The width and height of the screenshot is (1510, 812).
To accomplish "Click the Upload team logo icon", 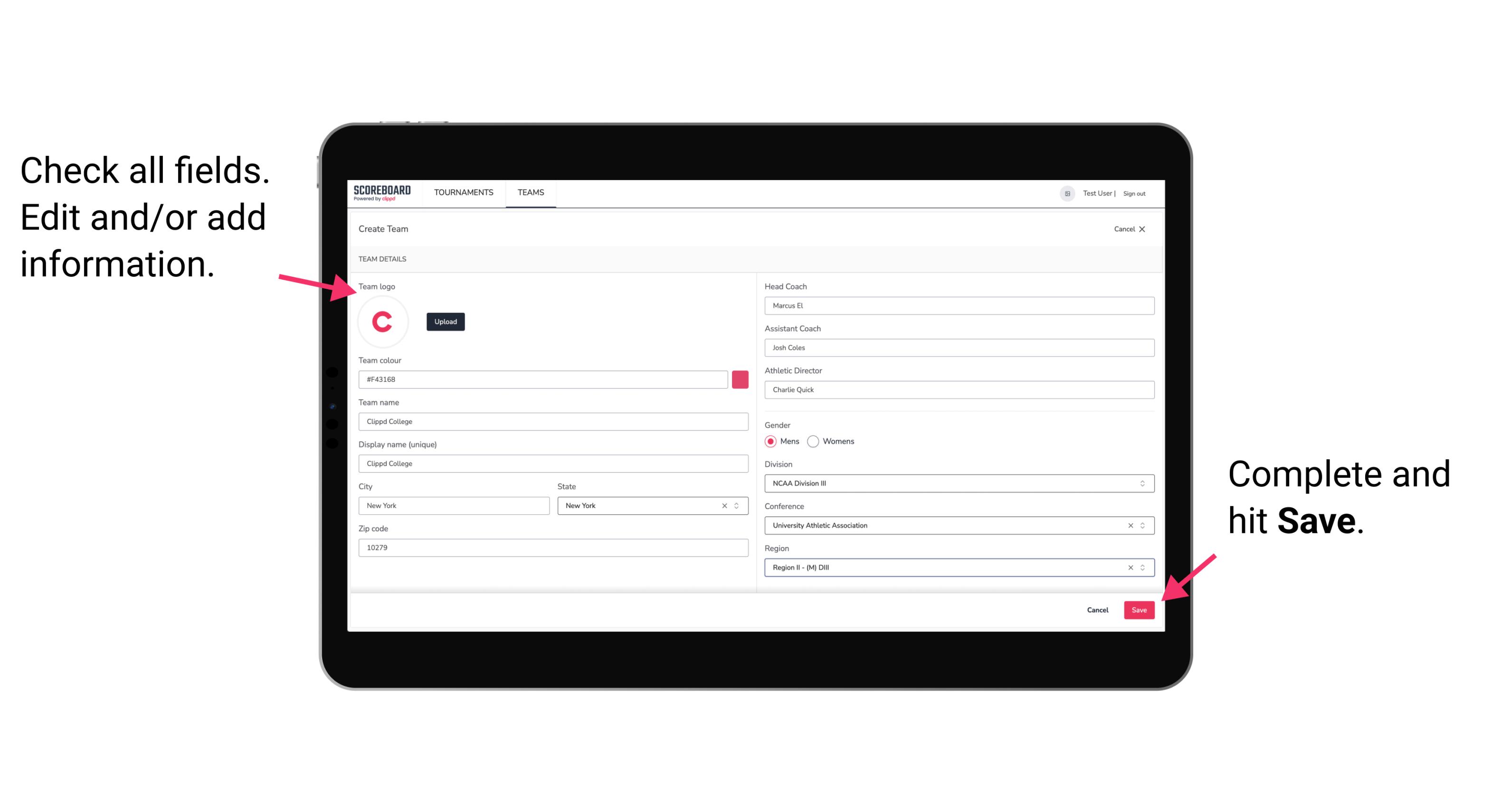I will (x=445, y=321).
